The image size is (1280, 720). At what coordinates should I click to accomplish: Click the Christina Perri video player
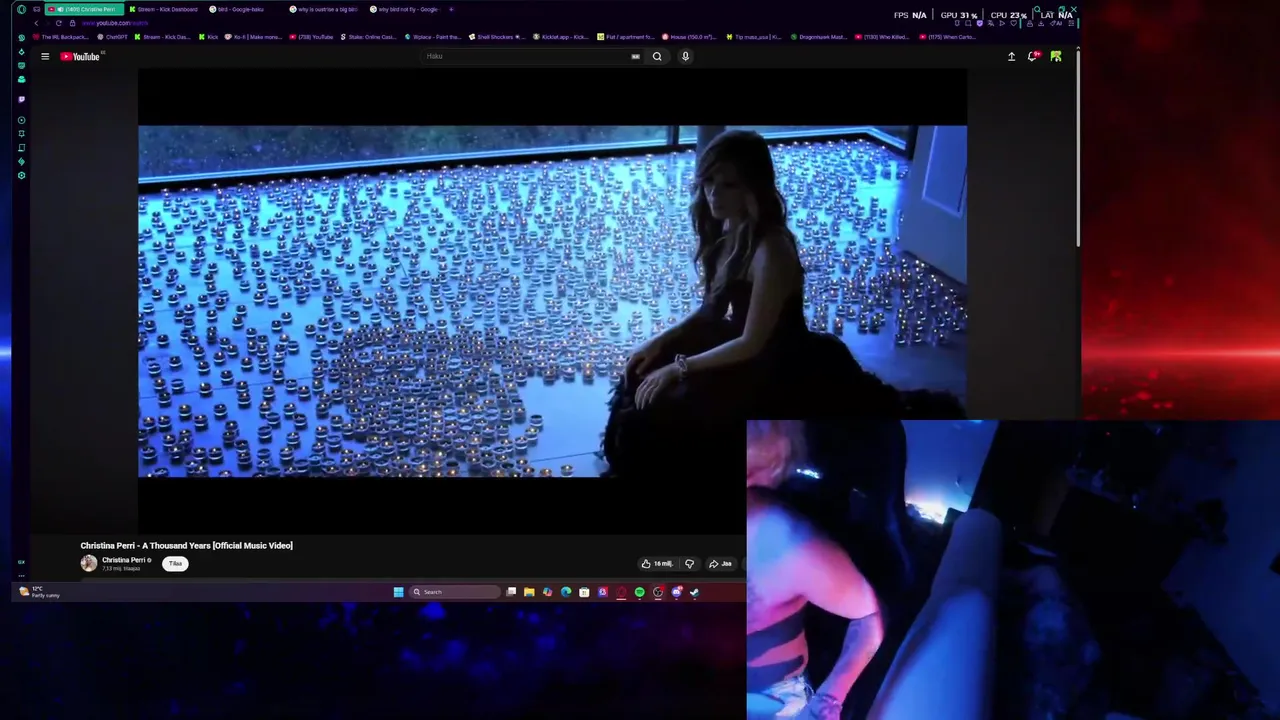(552, 300)
